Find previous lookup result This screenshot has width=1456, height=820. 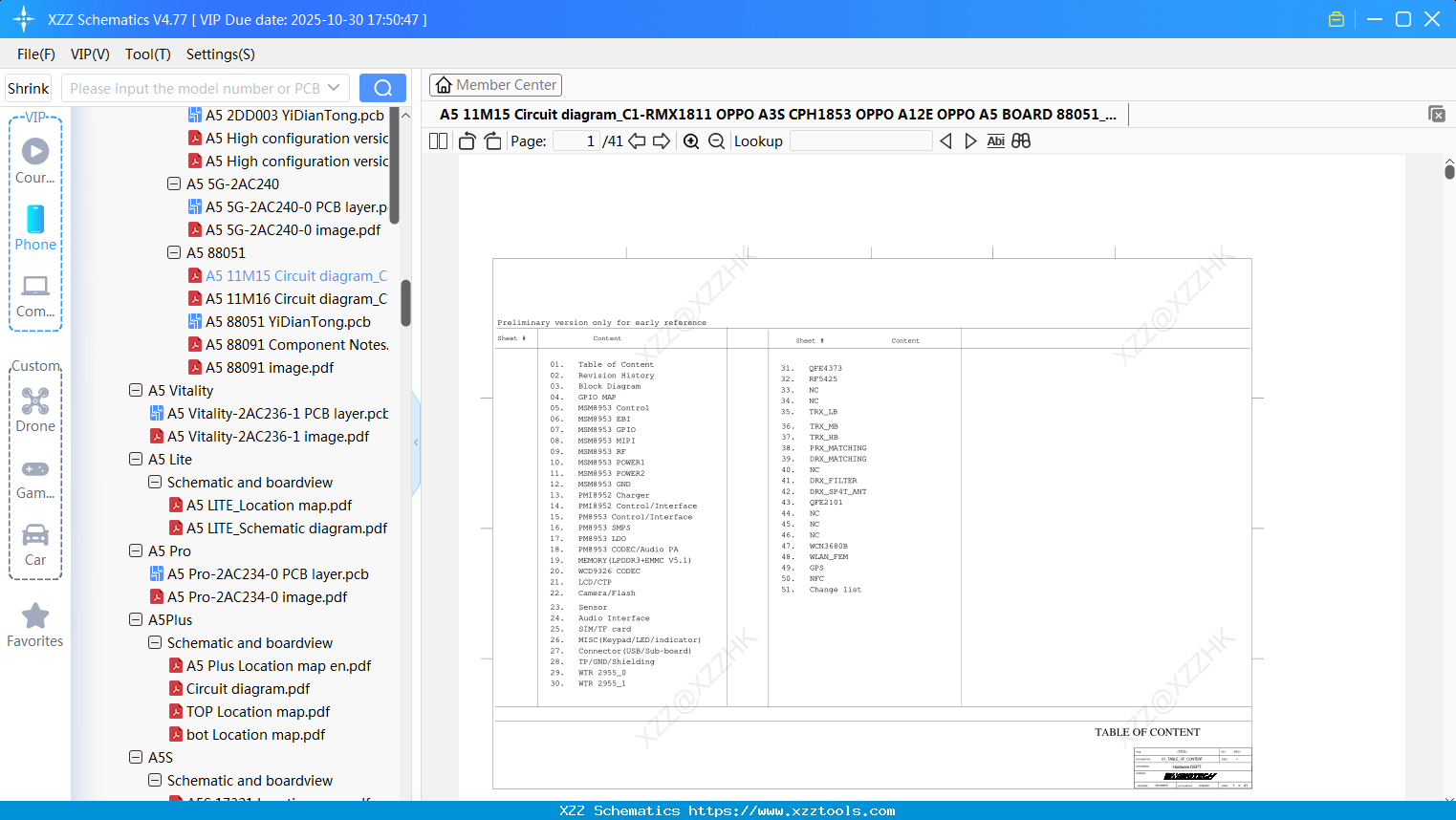coord(945,141)
